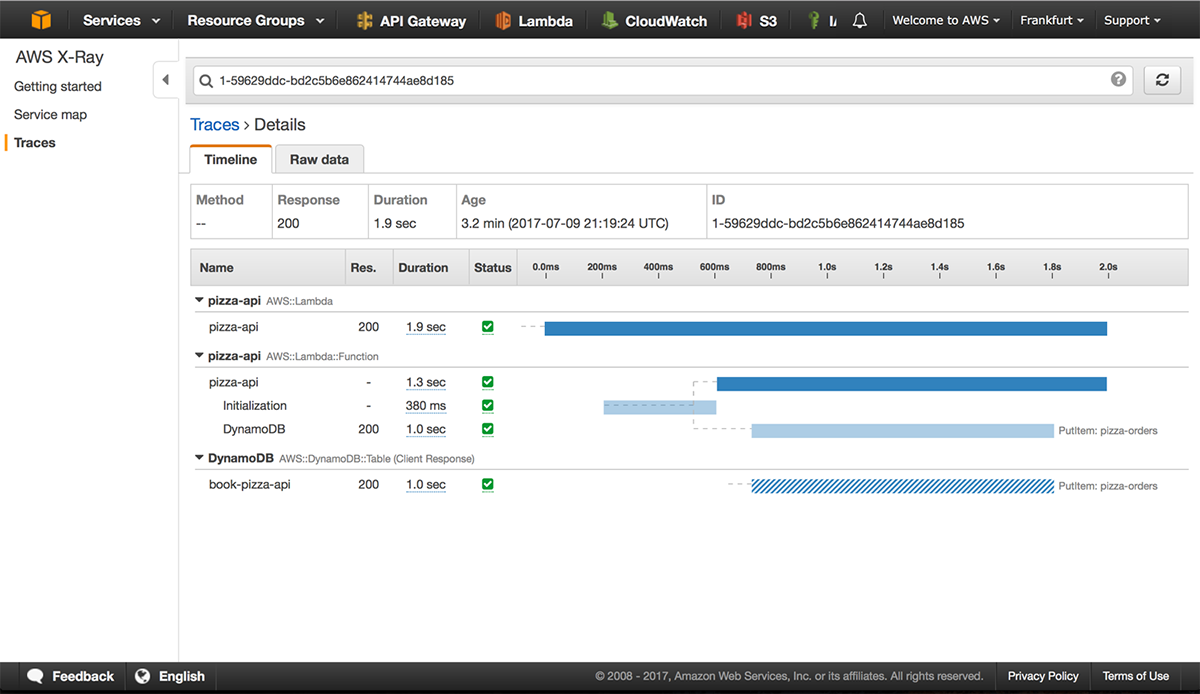Click the hatched book-pizza-api timeline bar
Screen dimensions: 1200x694
[x=902, y=486]
